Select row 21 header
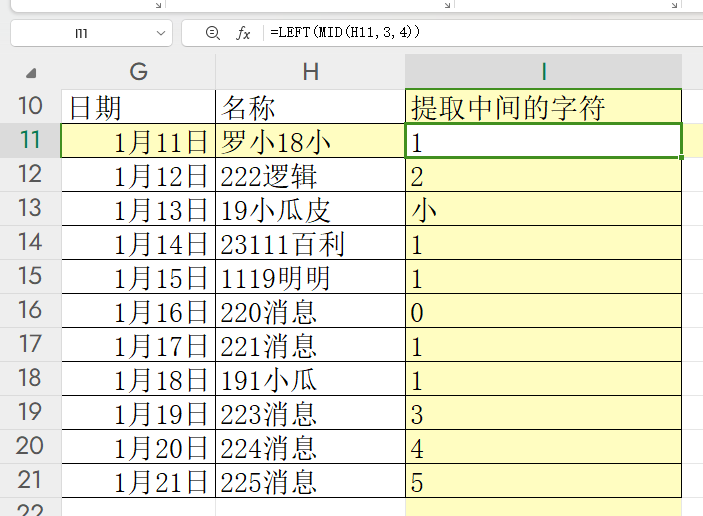This screenshot has height=516, width=703. (x=30, y=481)
